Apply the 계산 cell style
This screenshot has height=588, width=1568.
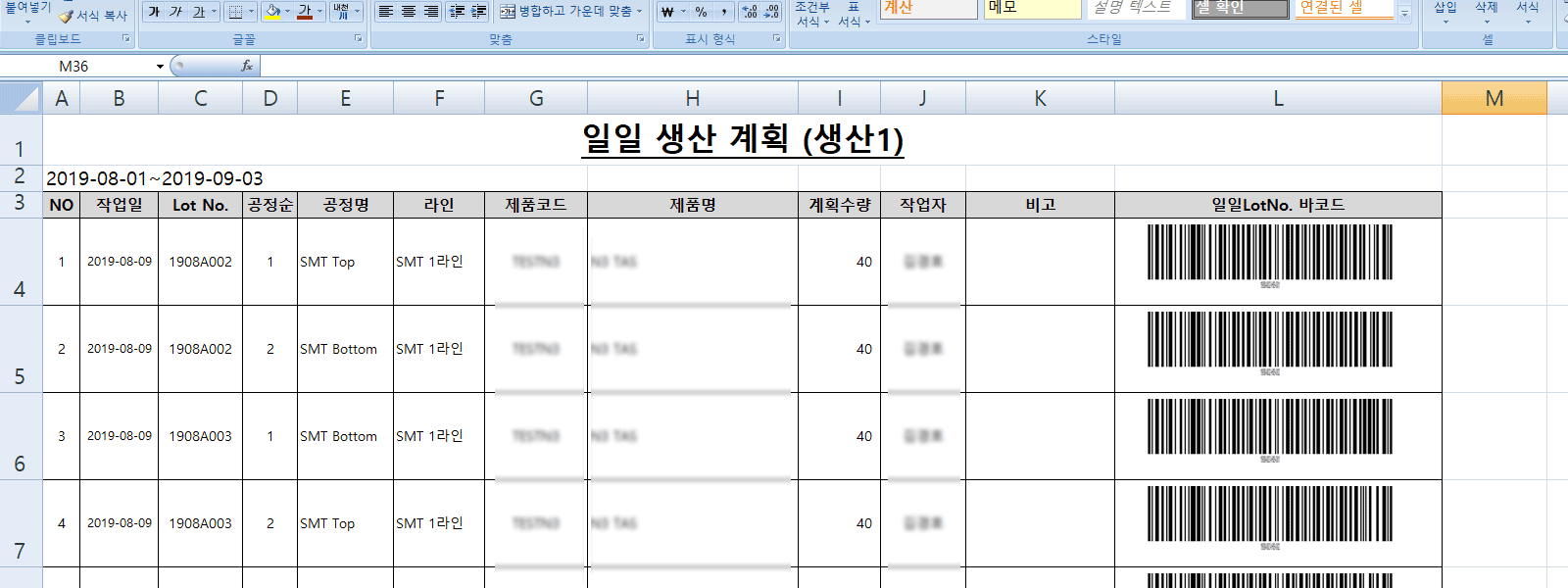point(928,8)
